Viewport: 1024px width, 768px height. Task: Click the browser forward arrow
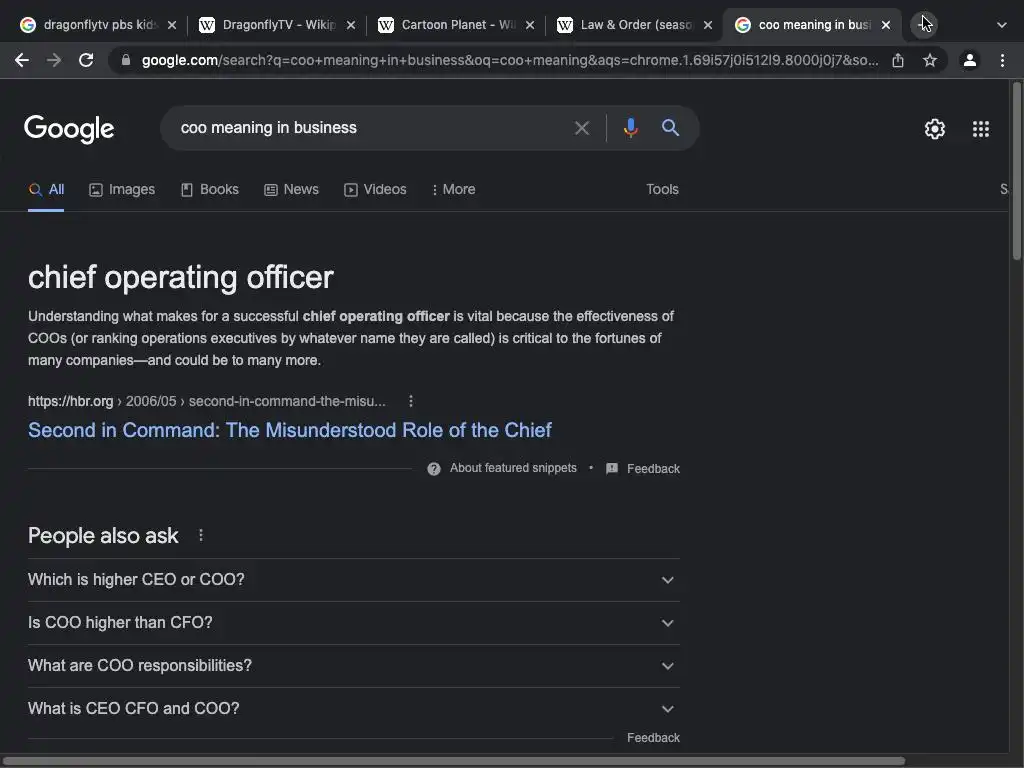[54, 60]
